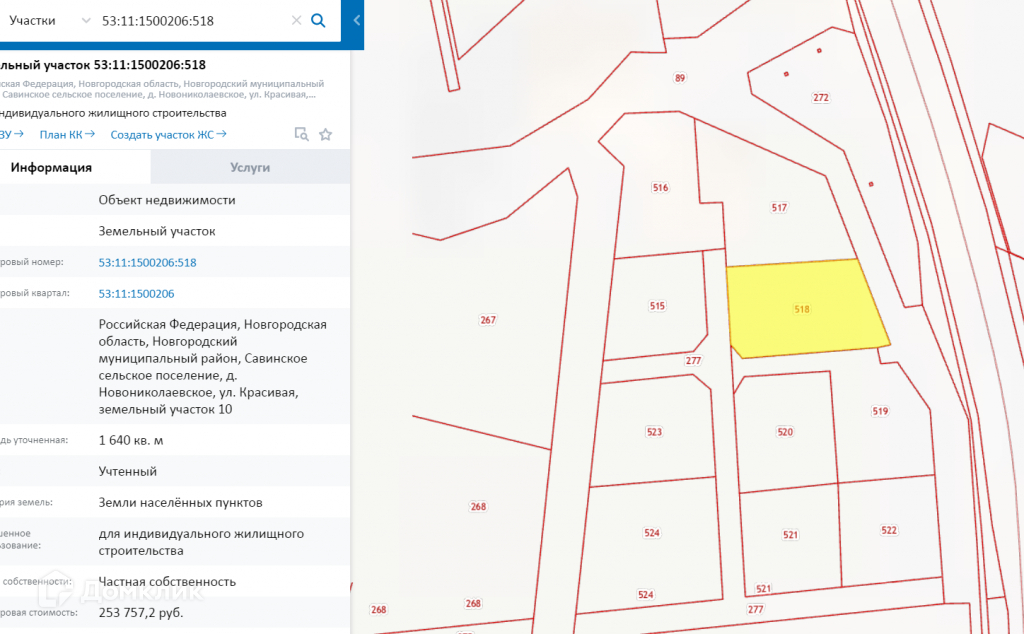Image resolution: width=1024 pixels, height=634 pixels.
Task: Click the status text Учтенный
Action: [127, 471]
